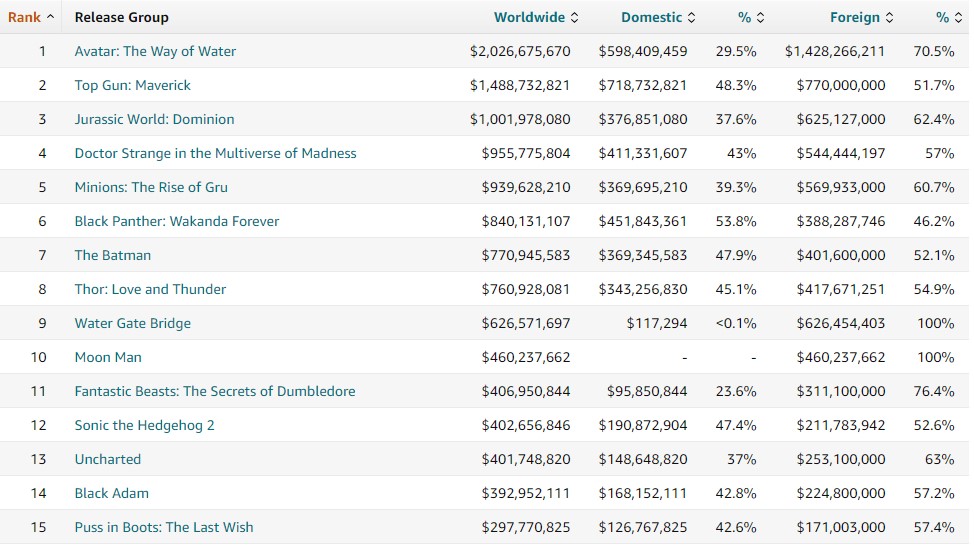This screenshot has width=974, height=547.
Task: Open Black Adam release link
Action: [112, 493]
